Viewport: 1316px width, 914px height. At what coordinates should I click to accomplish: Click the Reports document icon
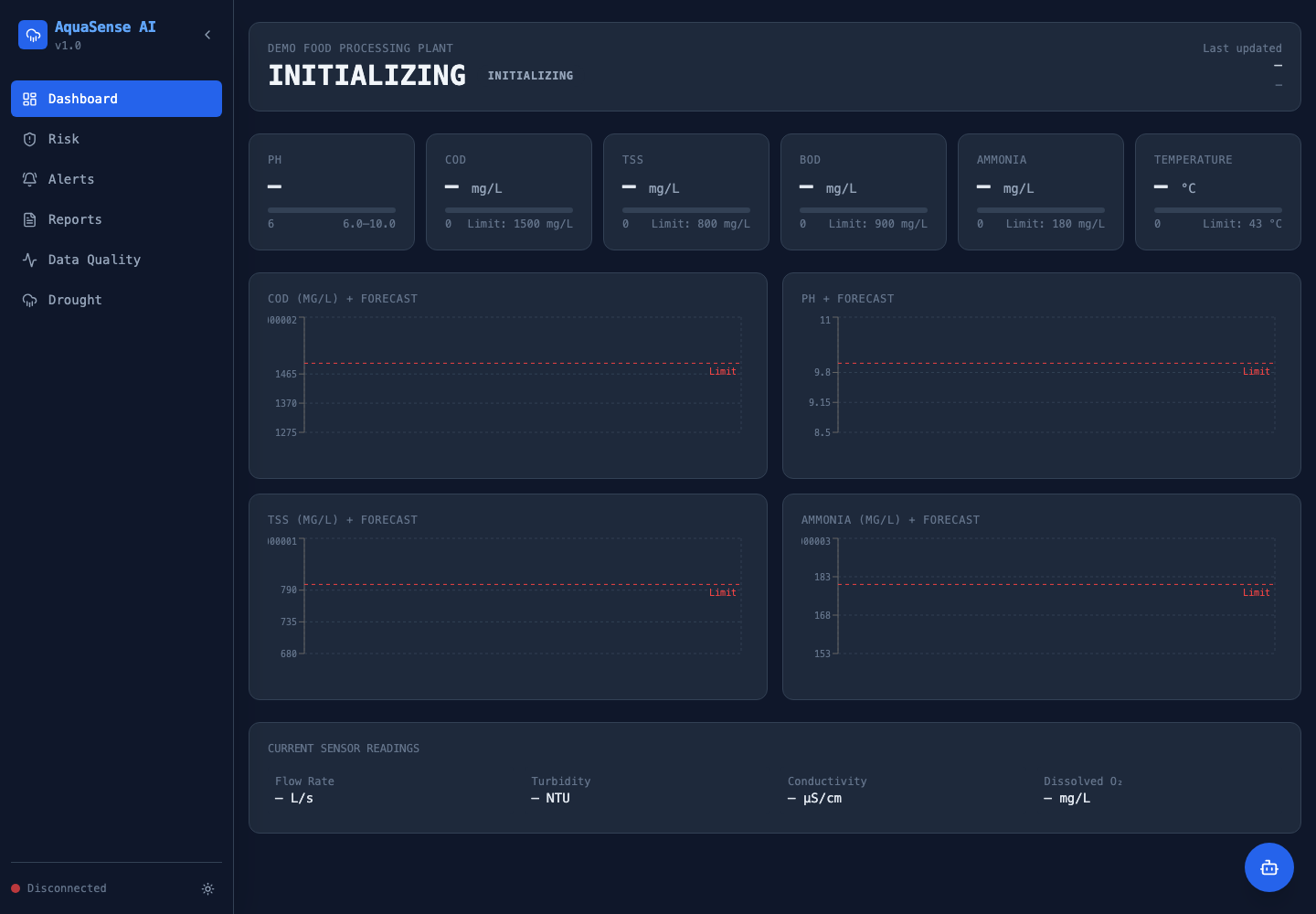[x=29, y=219]
